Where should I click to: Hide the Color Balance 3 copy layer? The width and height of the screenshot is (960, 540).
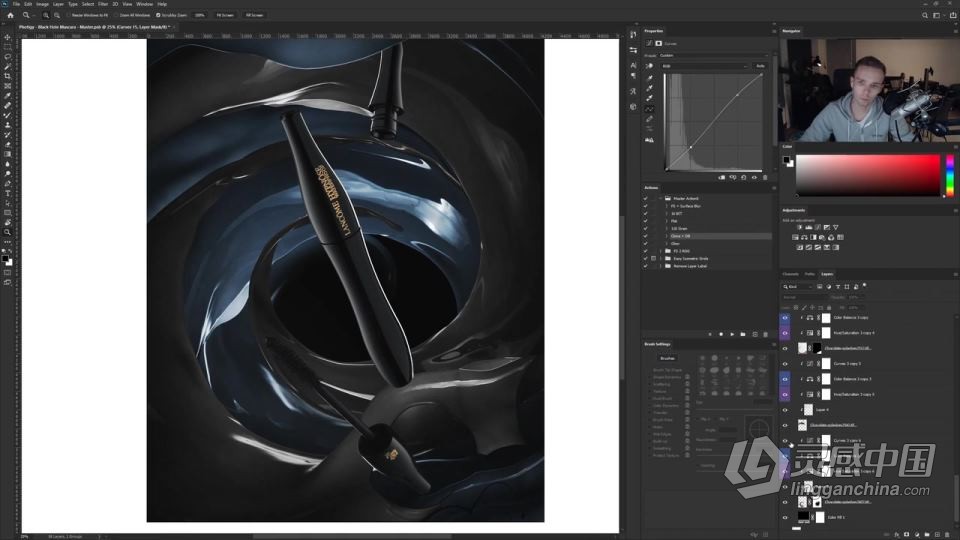785,318
